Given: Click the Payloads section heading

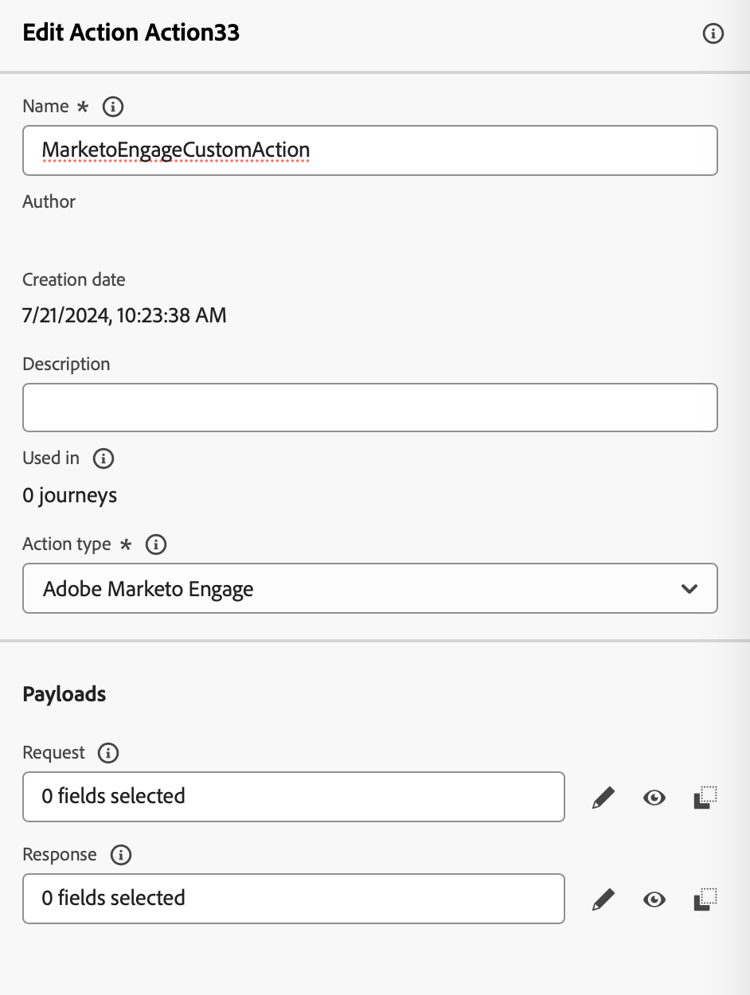Looking at the screenshot, I should coord(64,694).
